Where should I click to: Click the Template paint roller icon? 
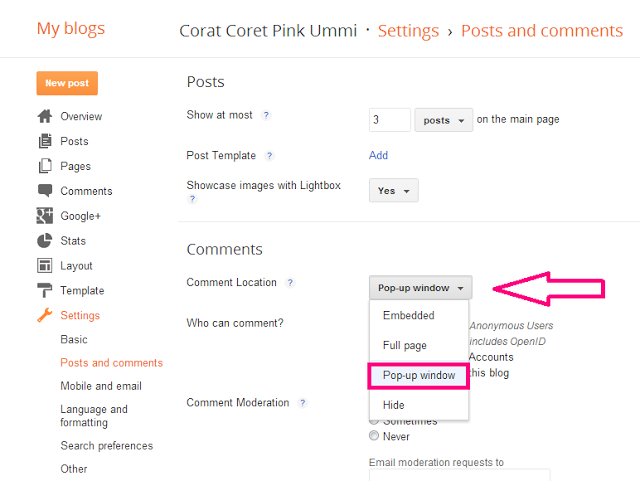[x=44, y=291]
